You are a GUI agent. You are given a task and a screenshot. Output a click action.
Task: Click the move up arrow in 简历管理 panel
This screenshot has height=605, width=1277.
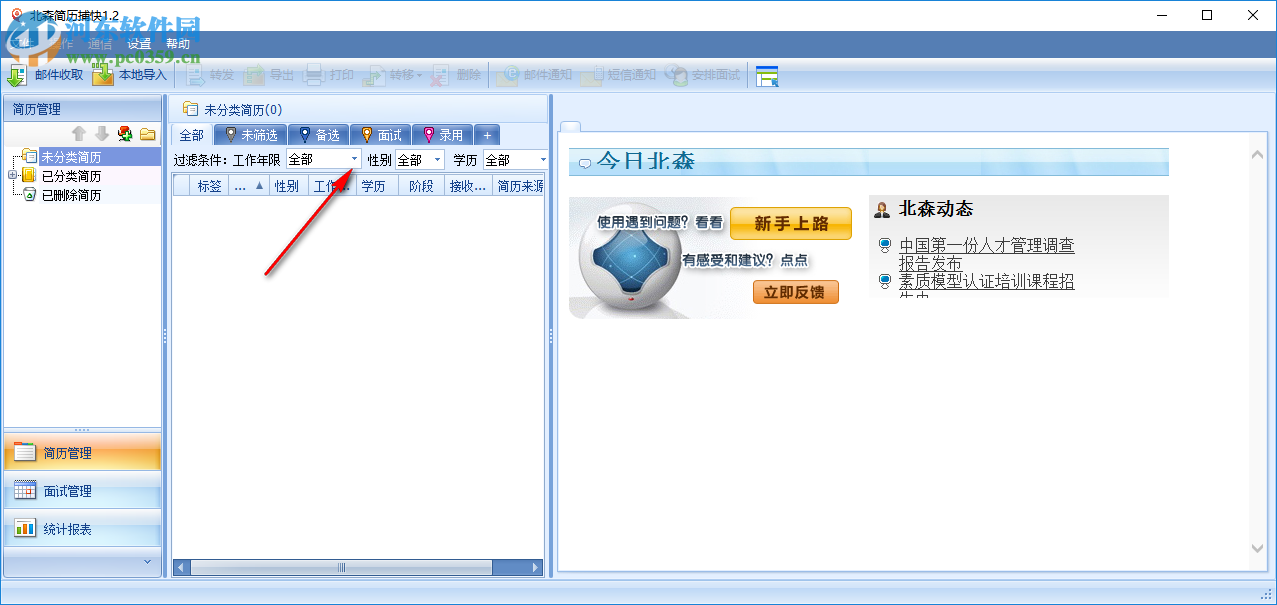[x=79, y=134]
